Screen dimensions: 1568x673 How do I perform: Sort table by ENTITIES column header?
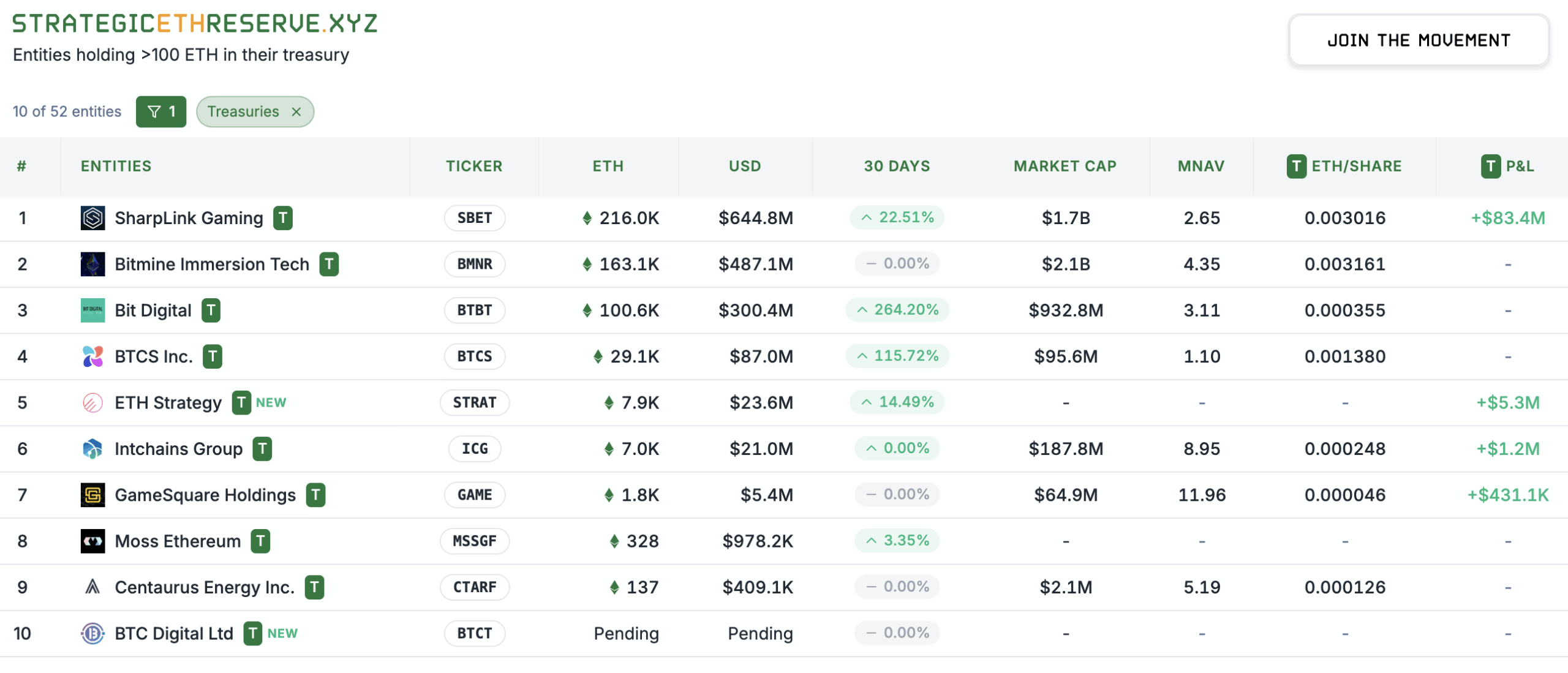tap(116, 166)
